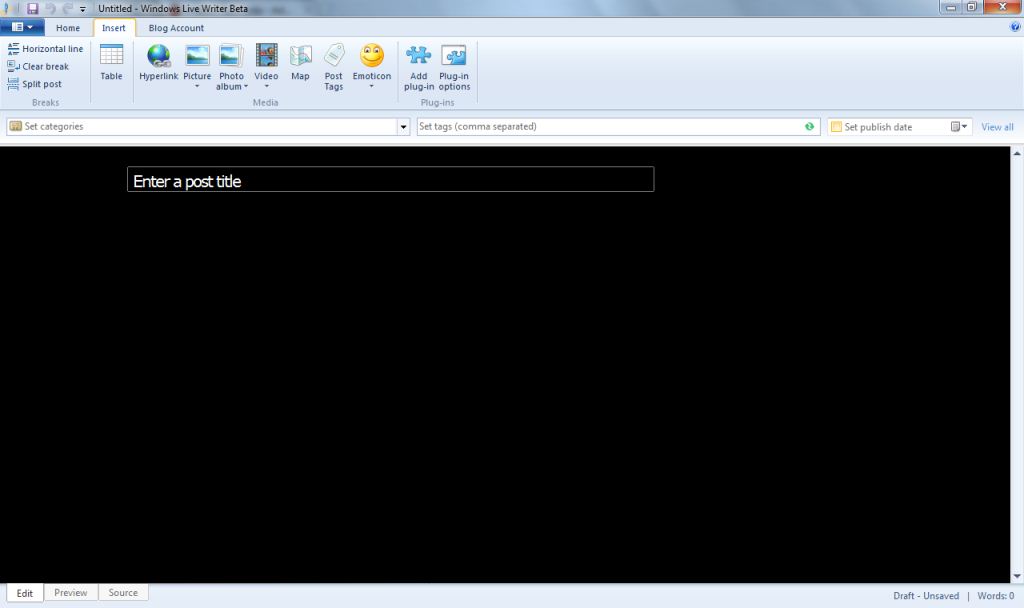Open the blue application menu button

[x=22, y=27]
